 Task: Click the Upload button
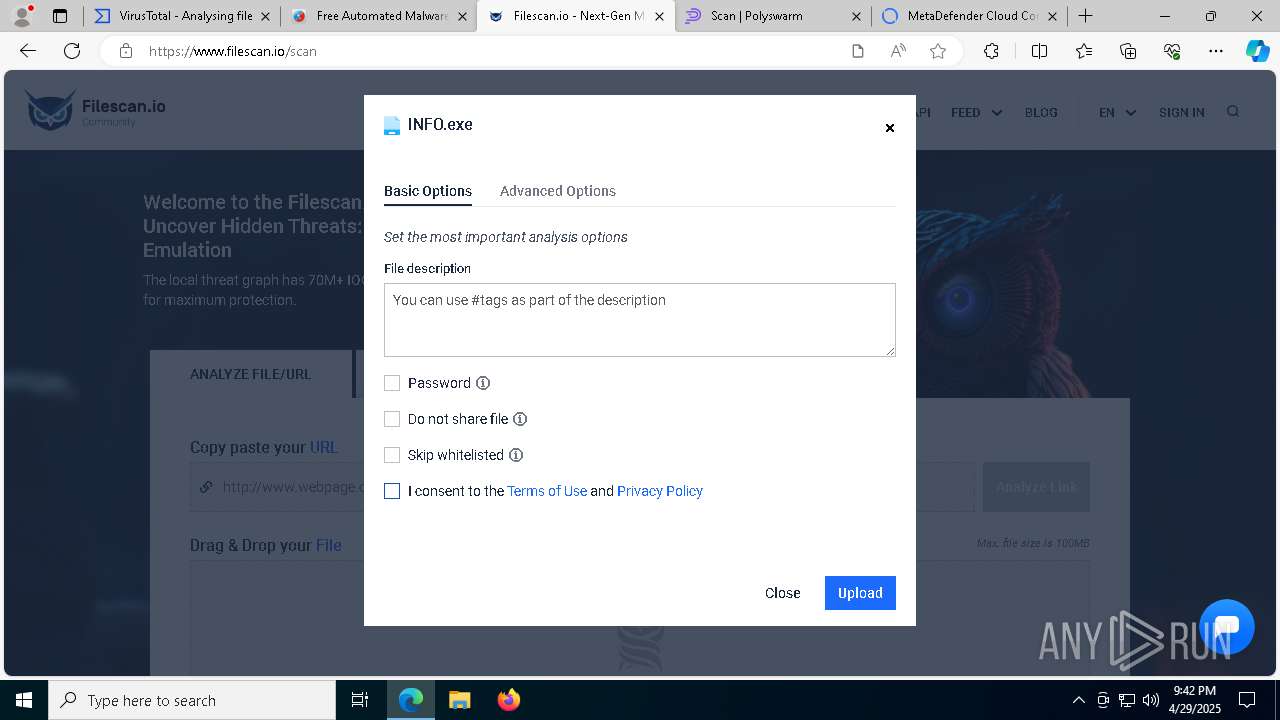[x=860, y=593]
